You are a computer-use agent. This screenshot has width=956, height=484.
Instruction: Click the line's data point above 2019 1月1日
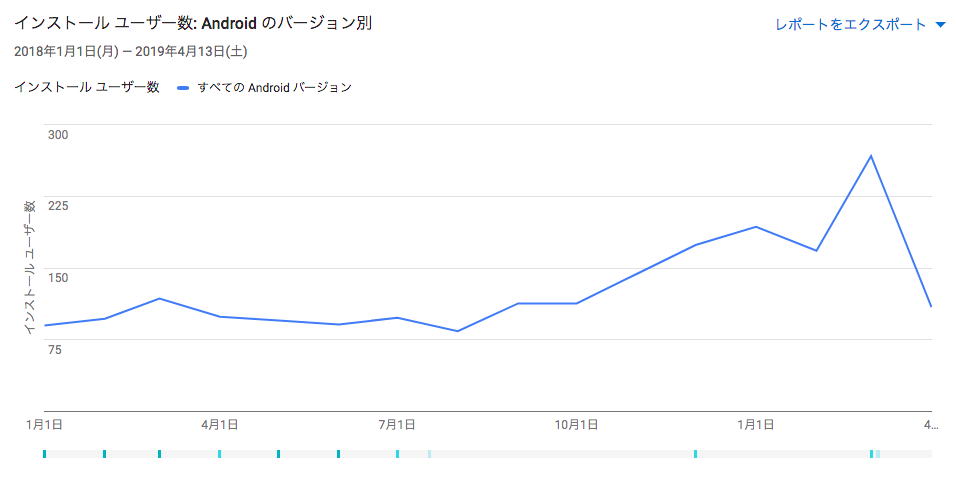[x=757, y=227]
